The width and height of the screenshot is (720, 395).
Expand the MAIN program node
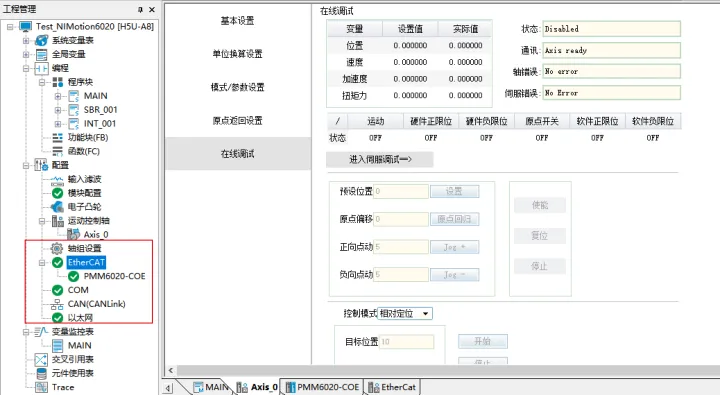coord(58,96)
